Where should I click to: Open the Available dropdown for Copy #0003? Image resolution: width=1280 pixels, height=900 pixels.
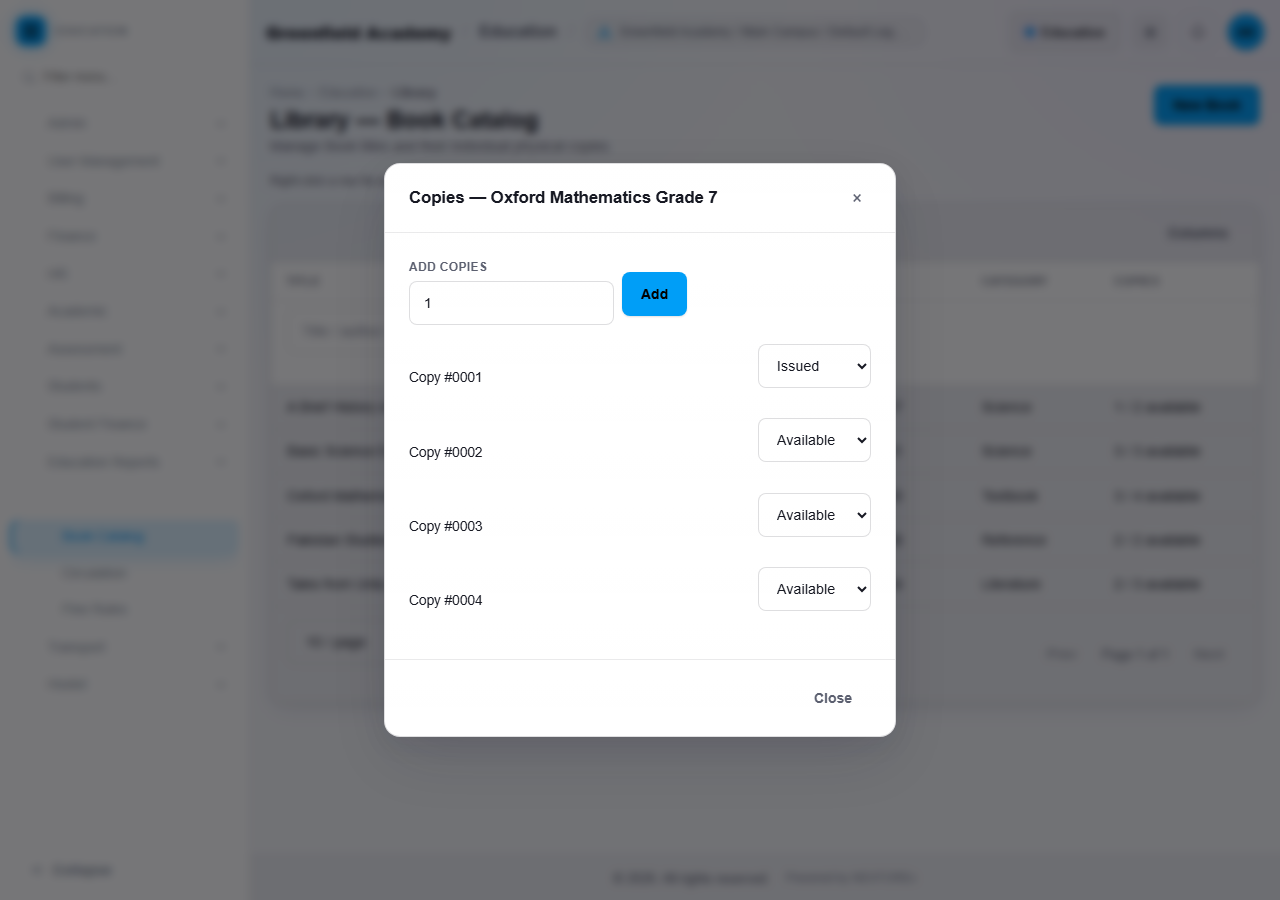click(x=814, y=515)
